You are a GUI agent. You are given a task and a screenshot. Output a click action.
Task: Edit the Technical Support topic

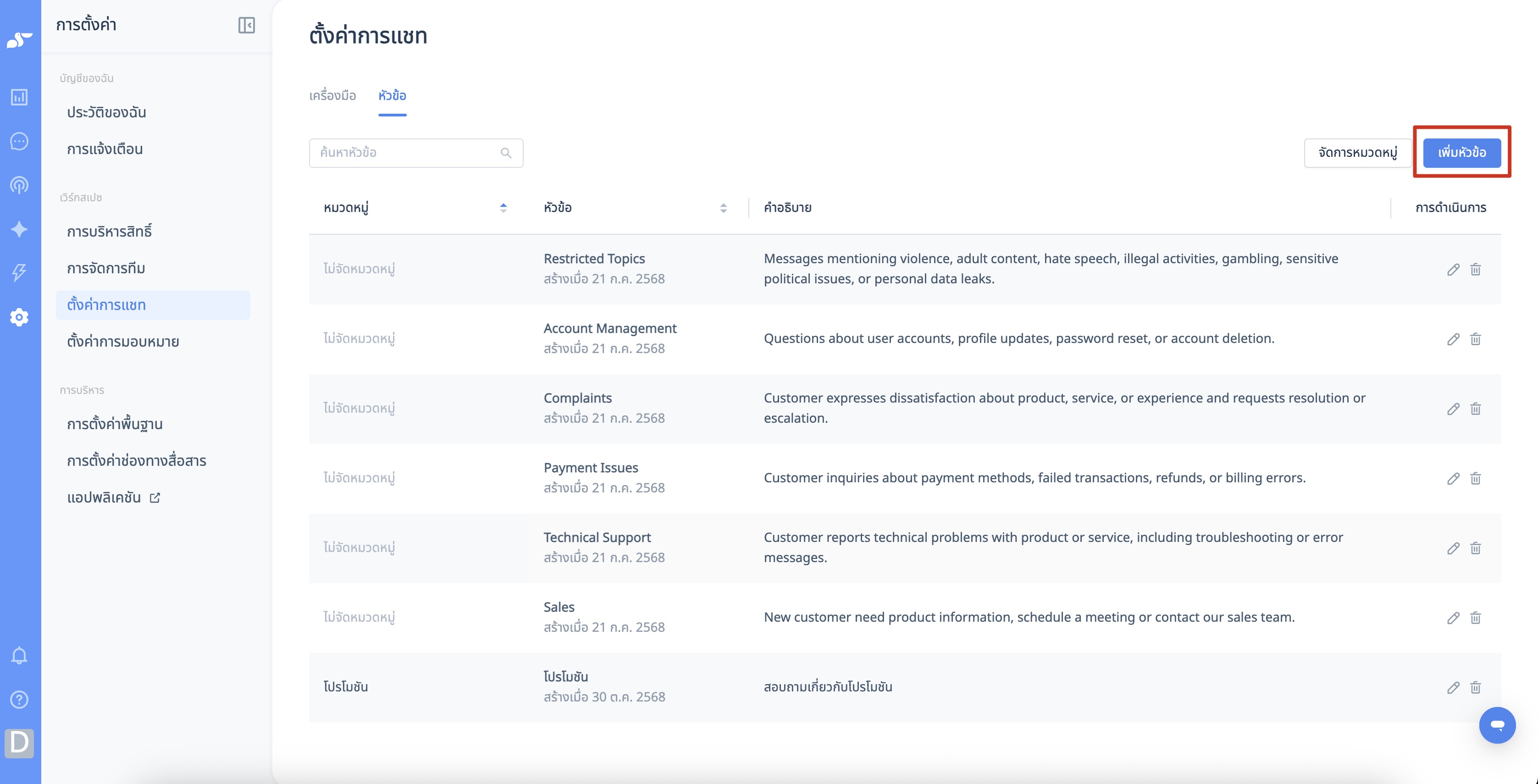(x=1453, y=548)
